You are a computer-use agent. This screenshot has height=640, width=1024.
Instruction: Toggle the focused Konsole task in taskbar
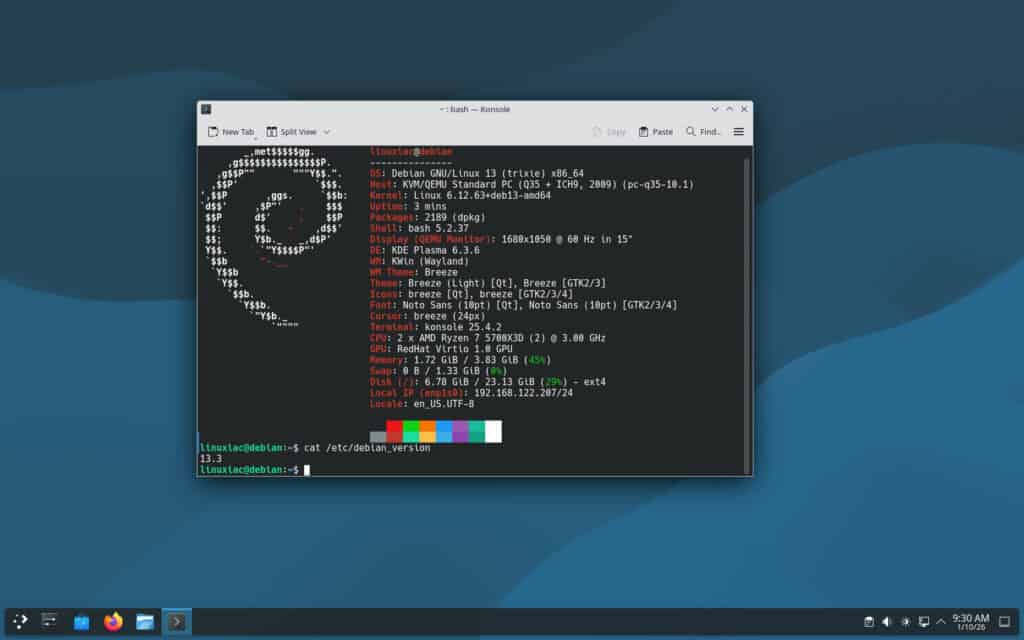click(177, 621)
